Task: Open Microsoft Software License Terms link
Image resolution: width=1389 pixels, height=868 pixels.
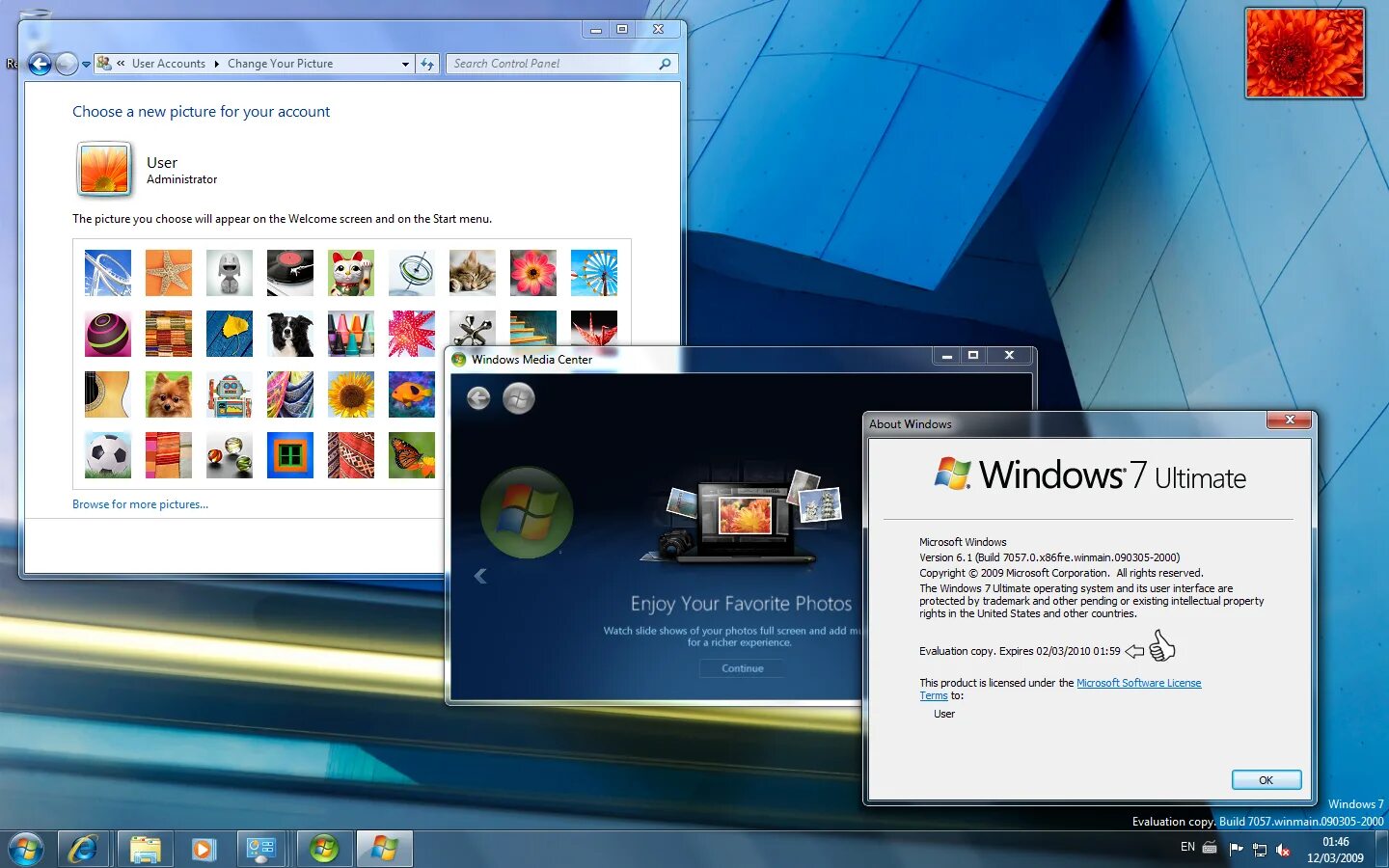Action: (x=1138, y=683)
